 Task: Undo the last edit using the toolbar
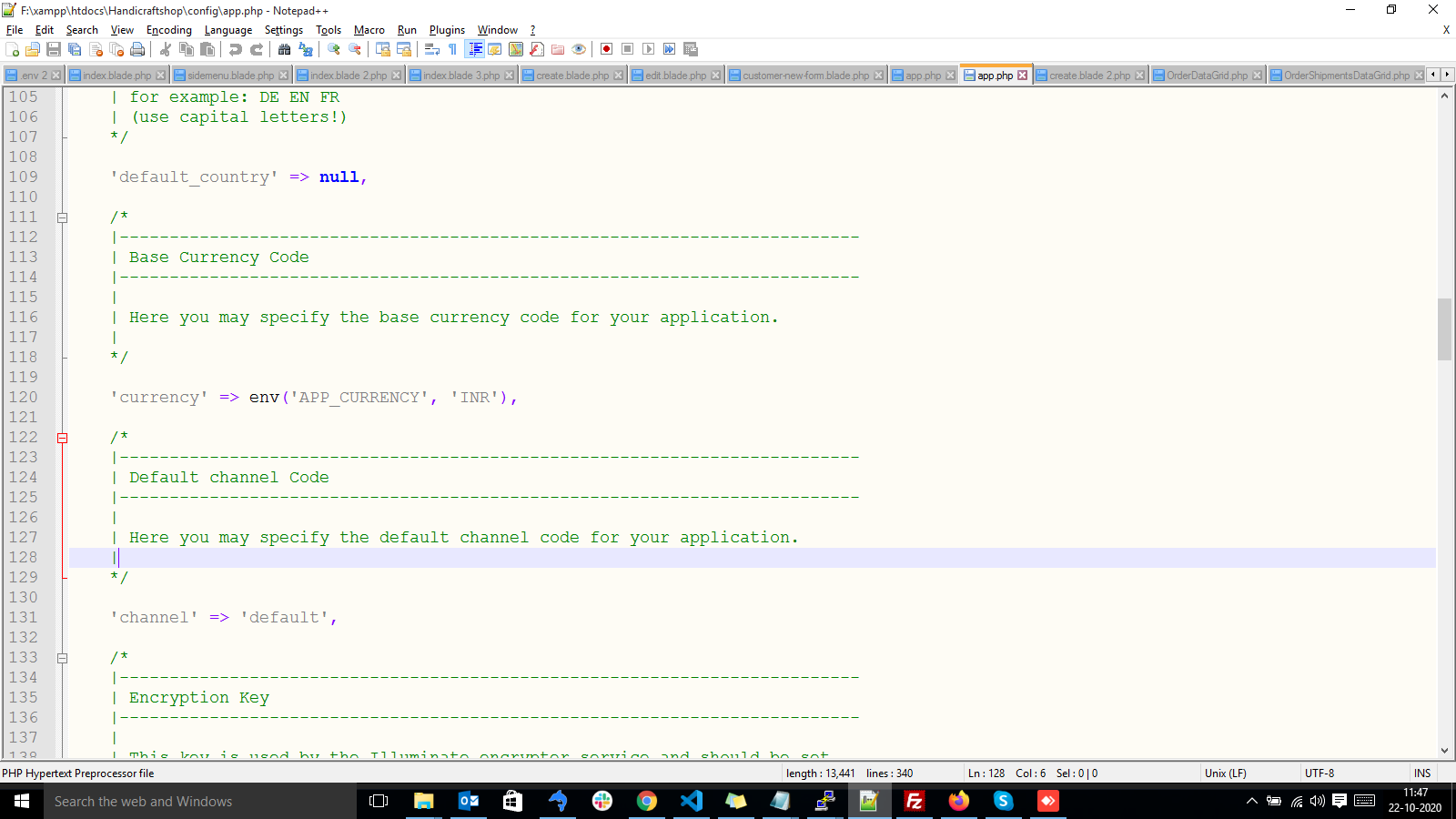click(236, 49)
